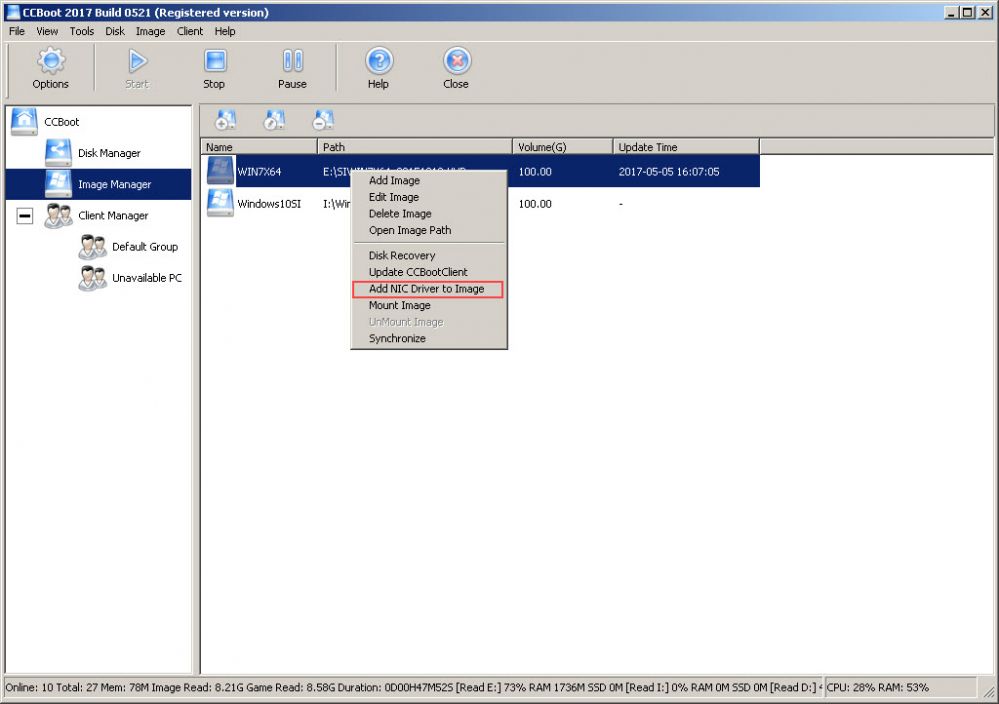
Task: Sort by the Volume(G) column header
Action: [x=563, y=147]
